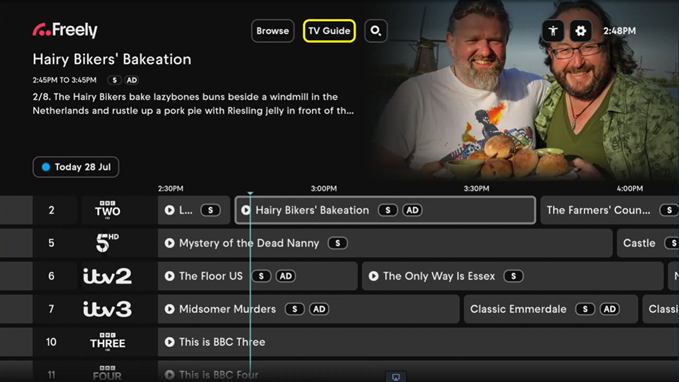This screenshot has width=679, height=382.
Task: Click the 3:00PM time label
Action: tap(323, 188)
